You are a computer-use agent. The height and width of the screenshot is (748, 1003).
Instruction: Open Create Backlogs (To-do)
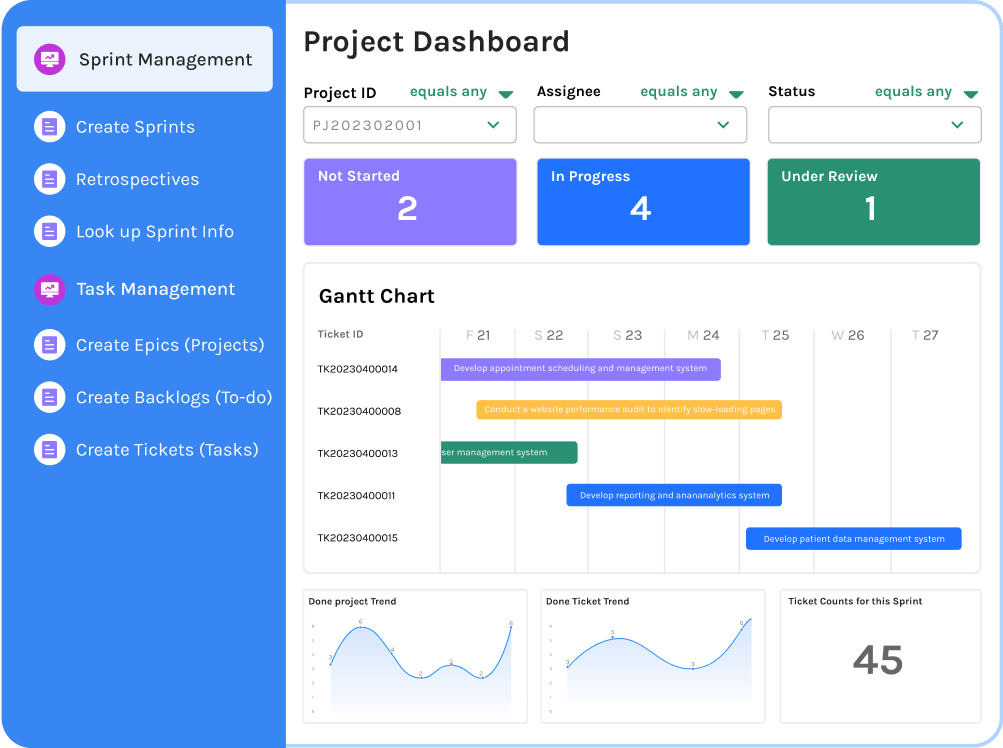[174, 397]
